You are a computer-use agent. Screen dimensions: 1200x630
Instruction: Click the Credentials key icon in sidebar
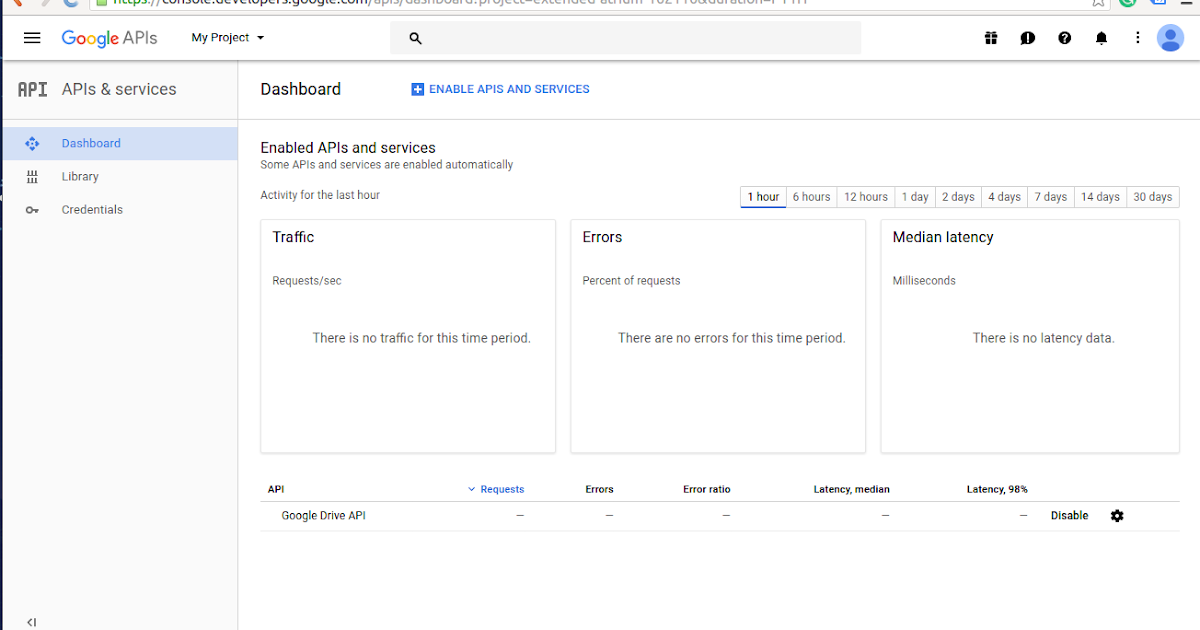(x=32, y=209)
